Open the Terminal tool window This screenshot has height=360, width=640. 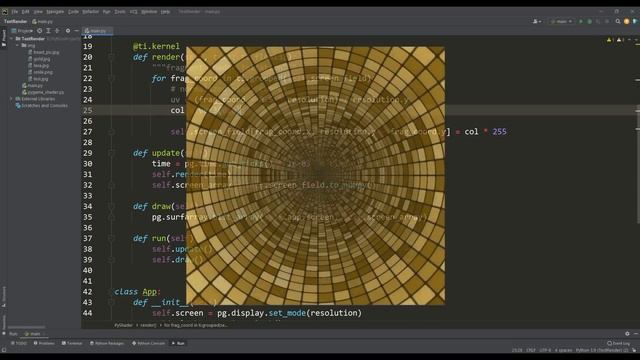coord(72,343)
